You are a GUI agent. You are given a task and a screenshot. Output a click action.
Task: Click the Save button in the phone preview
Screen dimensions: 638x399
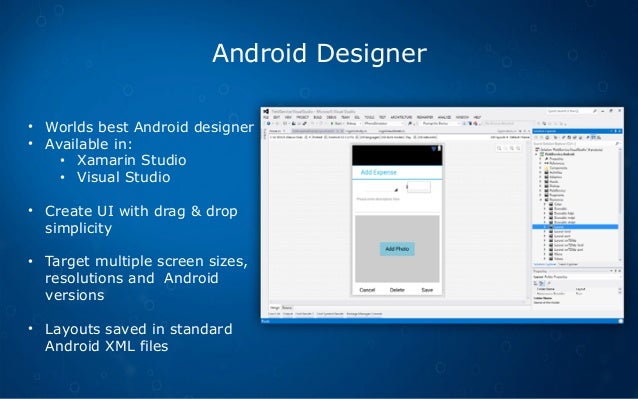tap(427, 290)
